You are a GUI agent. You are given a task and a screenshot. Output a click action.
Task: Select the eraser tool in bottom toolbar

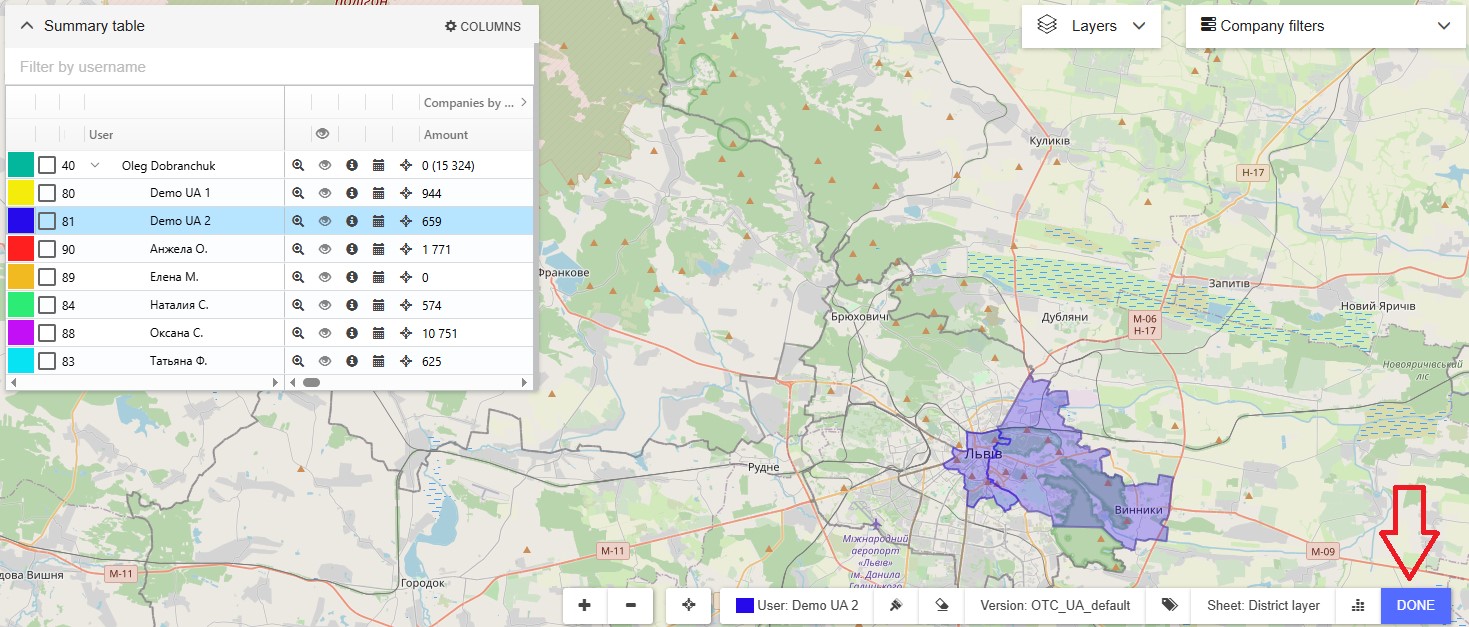[x=941, y=605]
